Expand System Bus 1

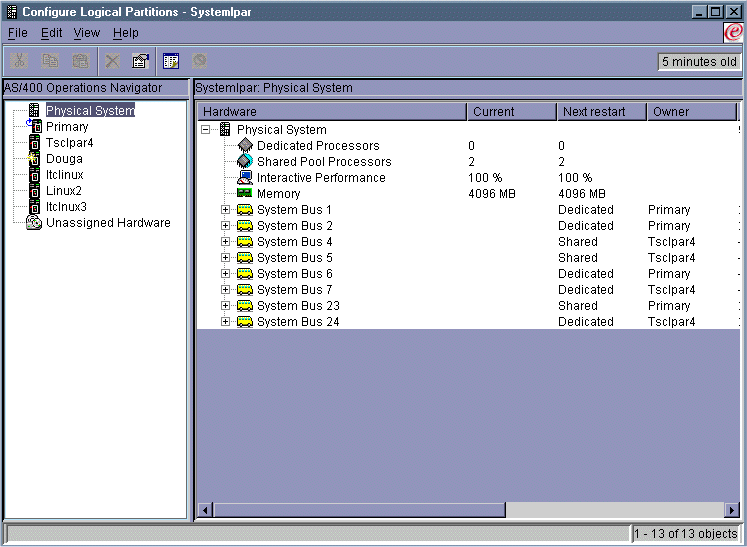pyautogui.click(x=225, y=210)
